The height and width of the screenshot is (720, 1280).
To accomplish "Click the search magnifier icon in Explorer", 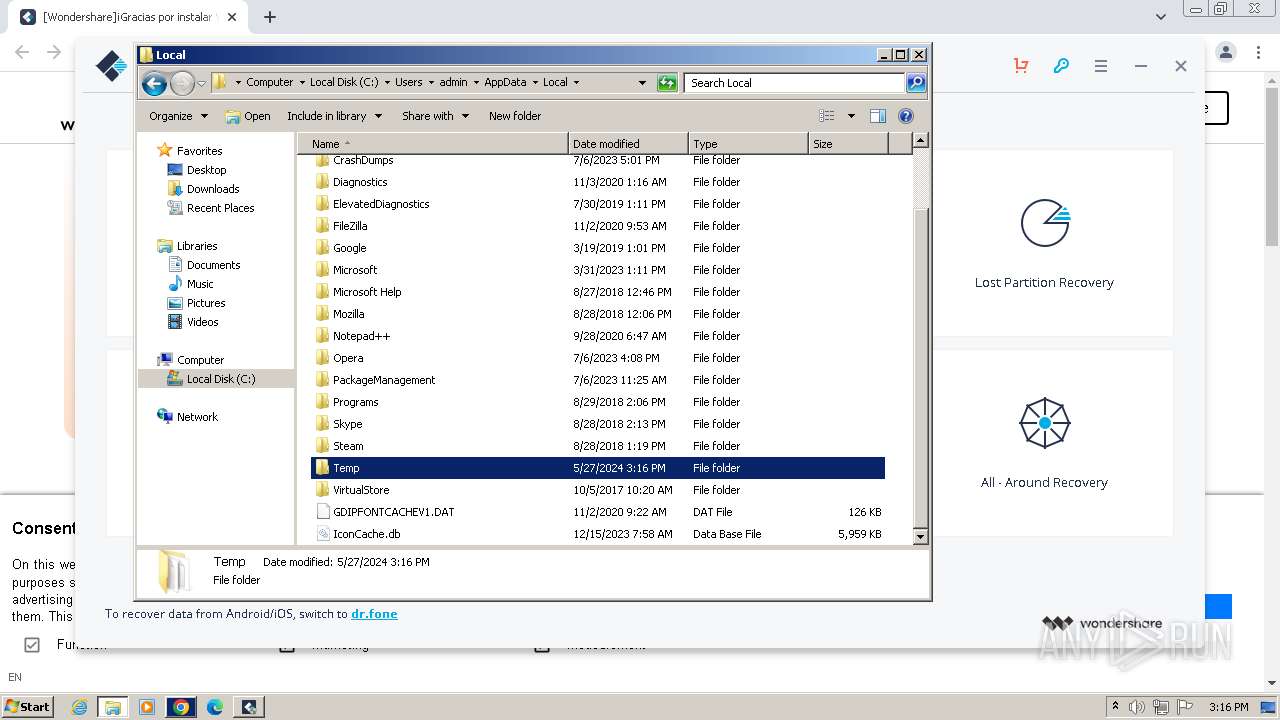I will tap(915, 83).
